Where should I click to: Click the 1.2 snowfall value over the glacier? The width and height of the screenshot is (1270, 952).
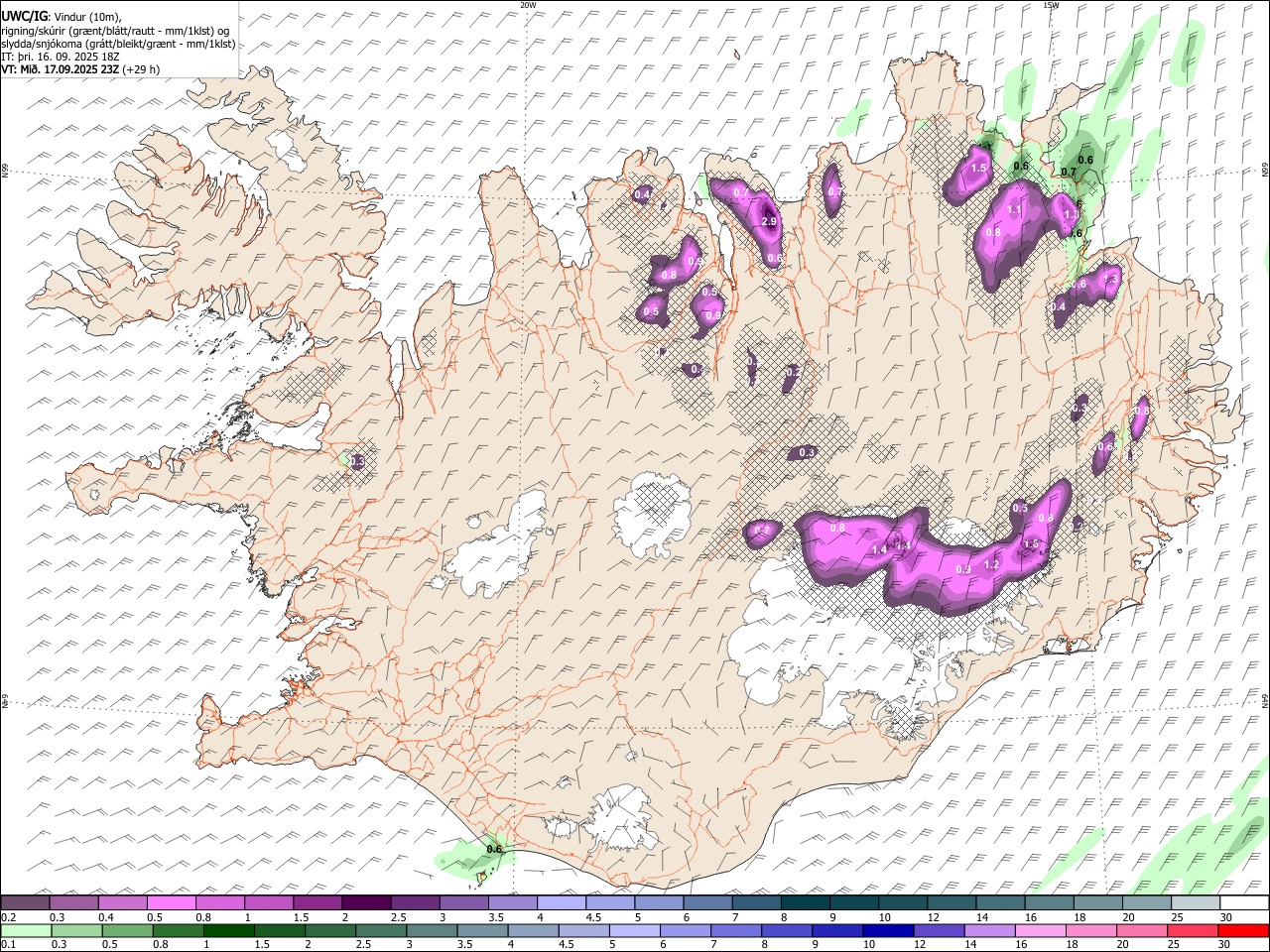point(991,564)
